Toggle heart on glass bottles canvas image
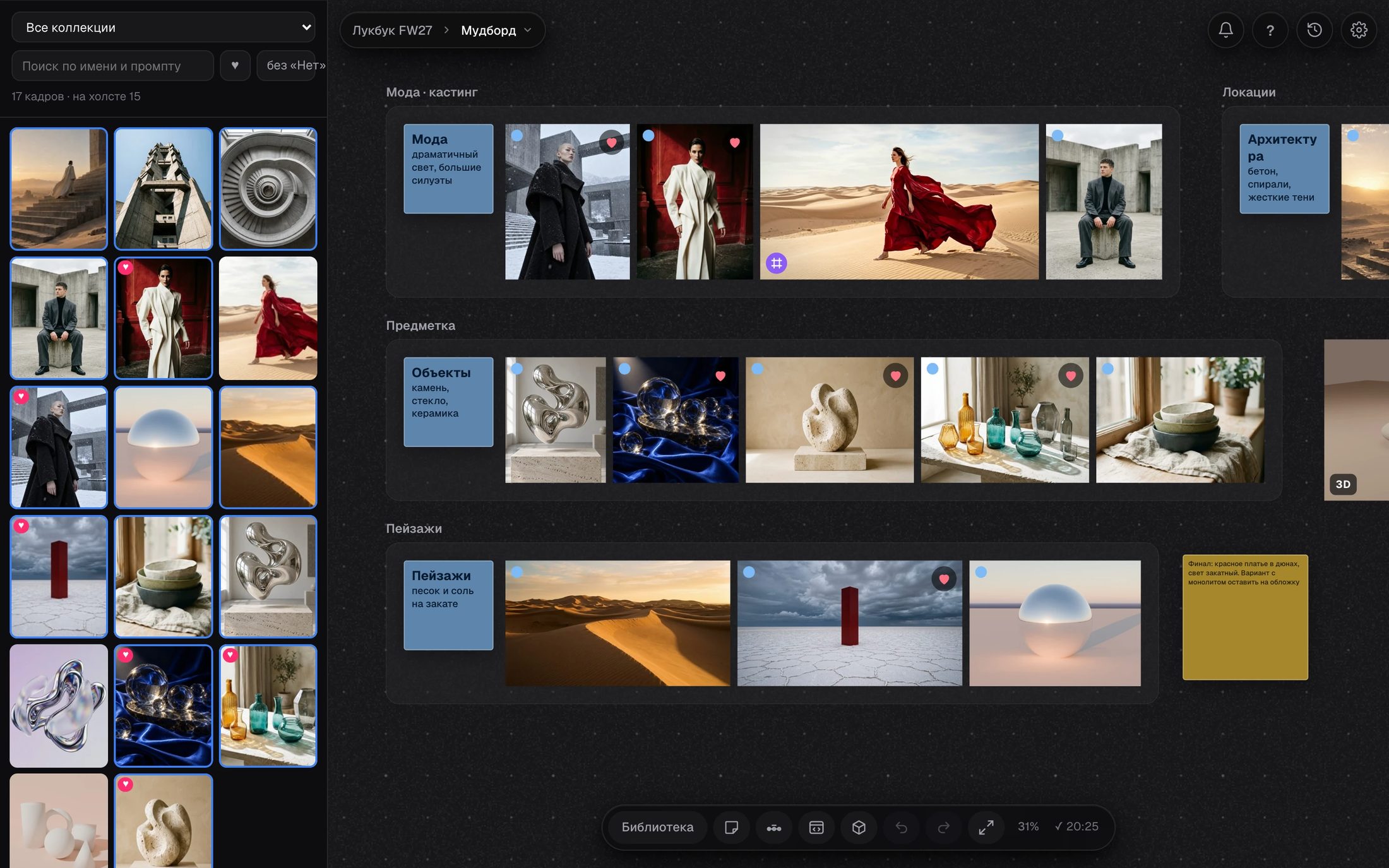 (1071, 376)
